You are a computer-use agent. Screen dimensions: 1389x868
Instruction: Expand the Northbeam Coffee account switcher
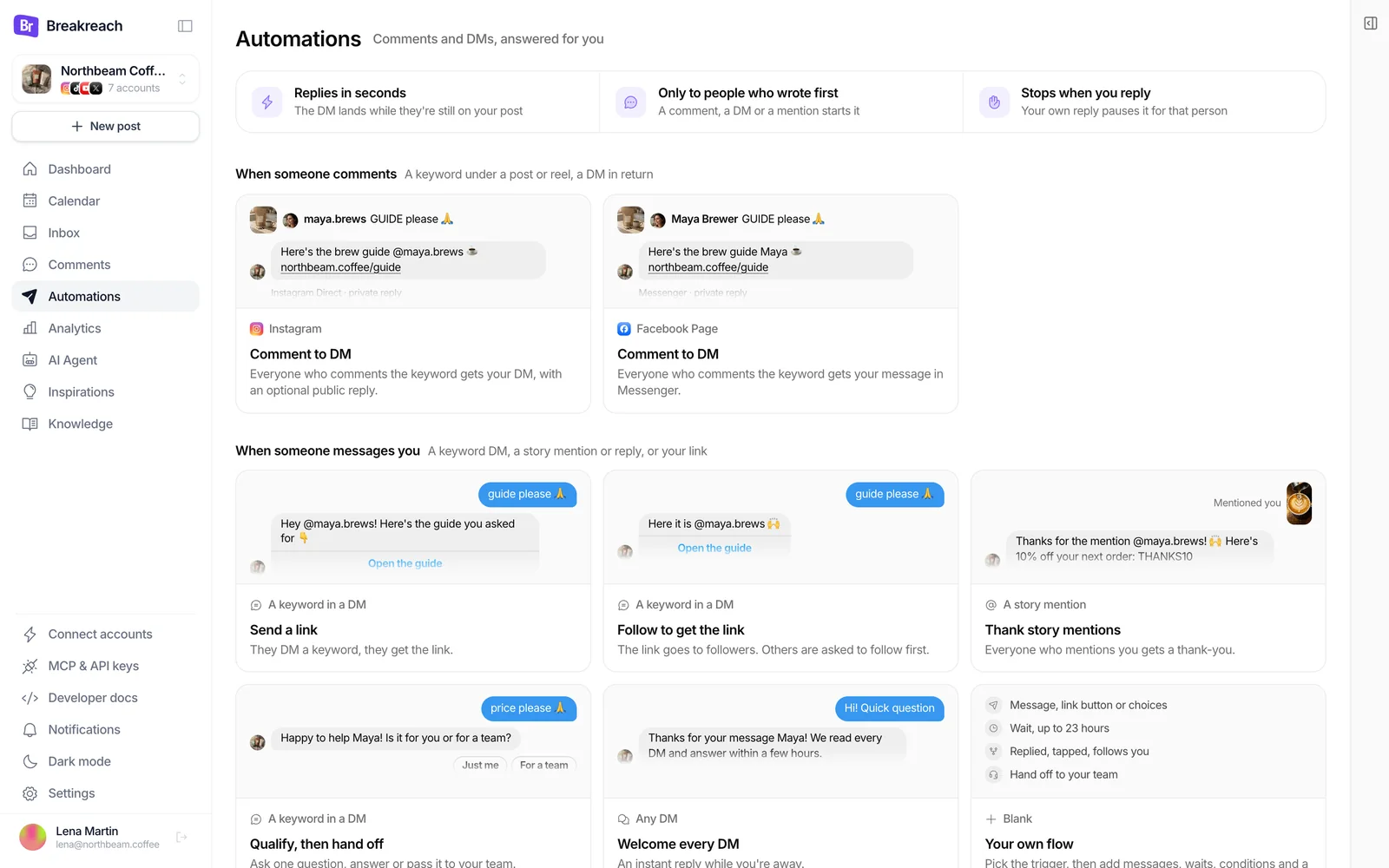tap(106, 79)
